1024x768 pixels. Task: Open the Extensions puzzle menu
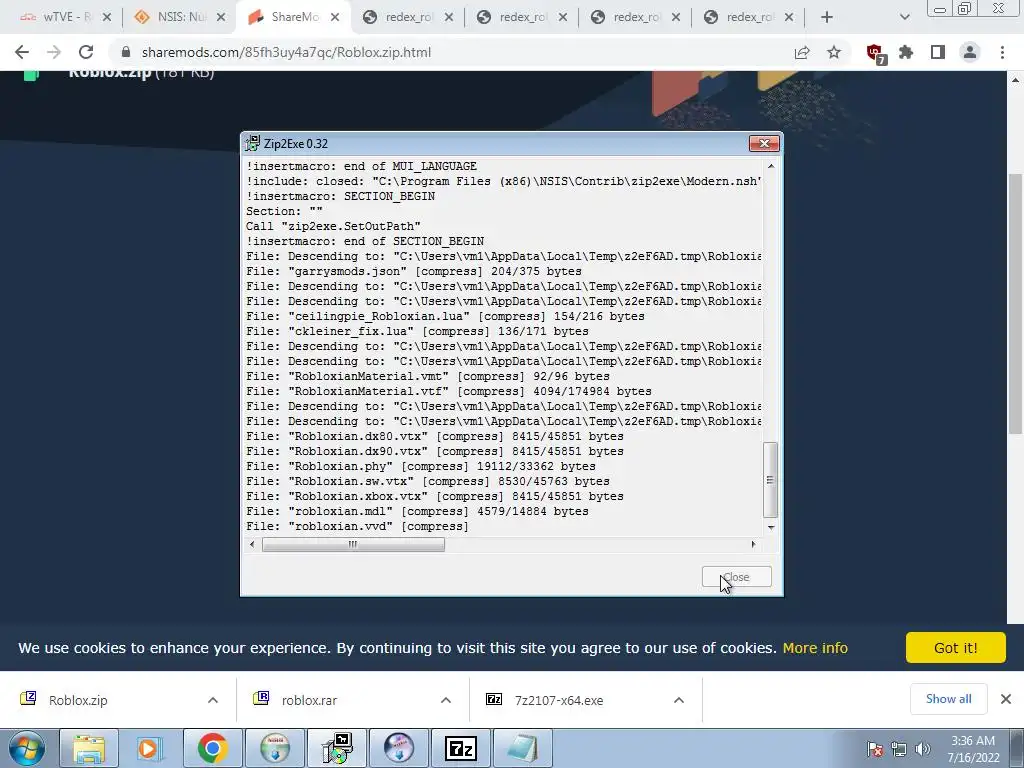[x=906, y=52]
